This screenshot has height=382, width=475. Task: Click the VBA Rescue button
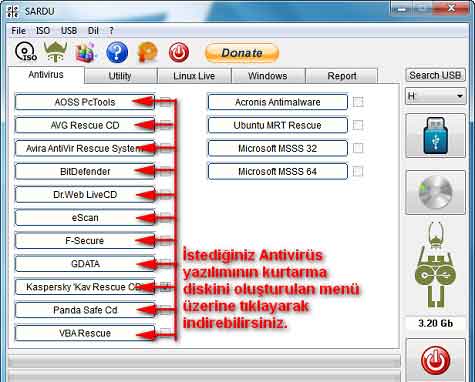[85, 333]
